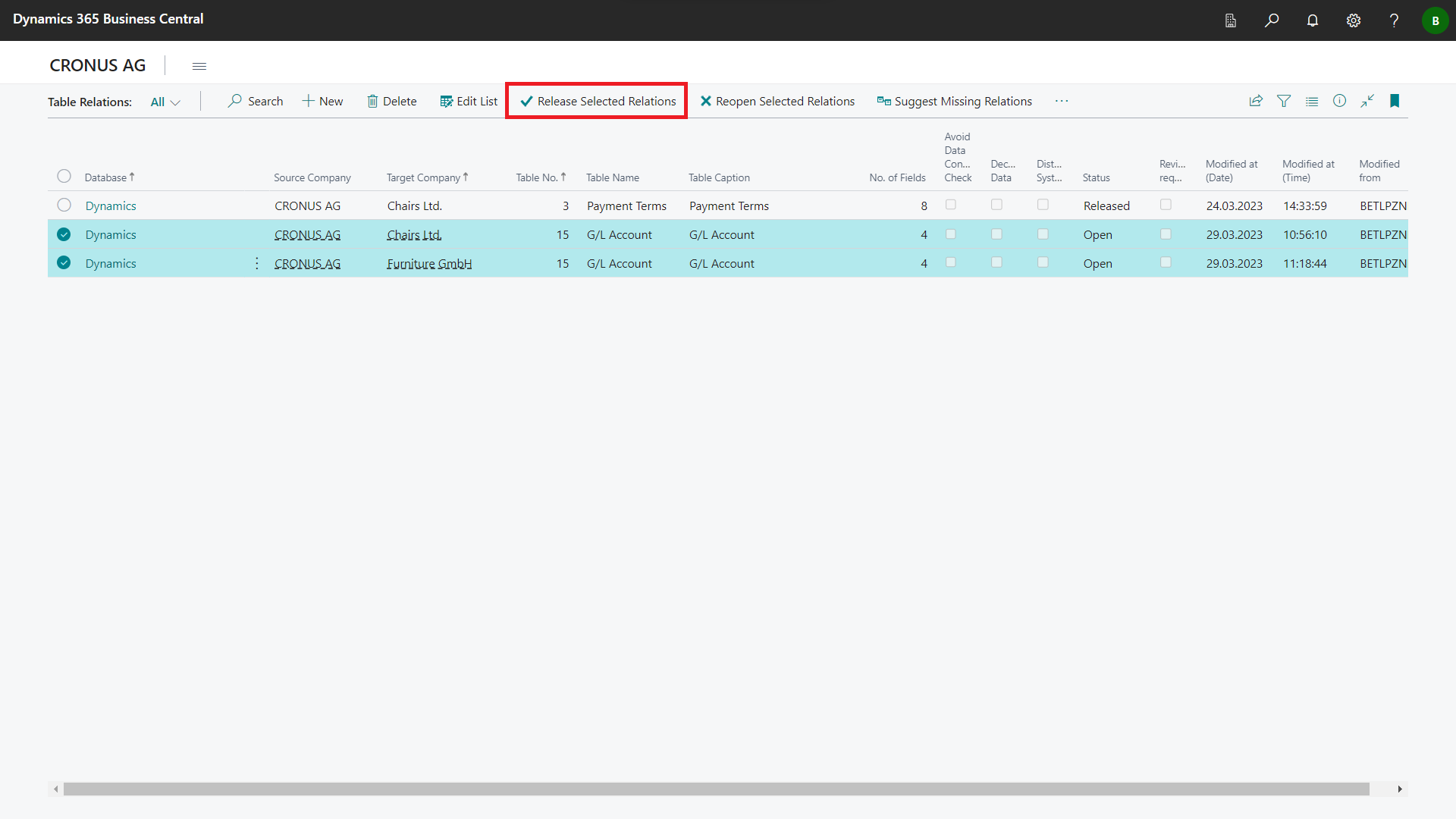Show more actions via the ellipsis

pos(1062,101)
